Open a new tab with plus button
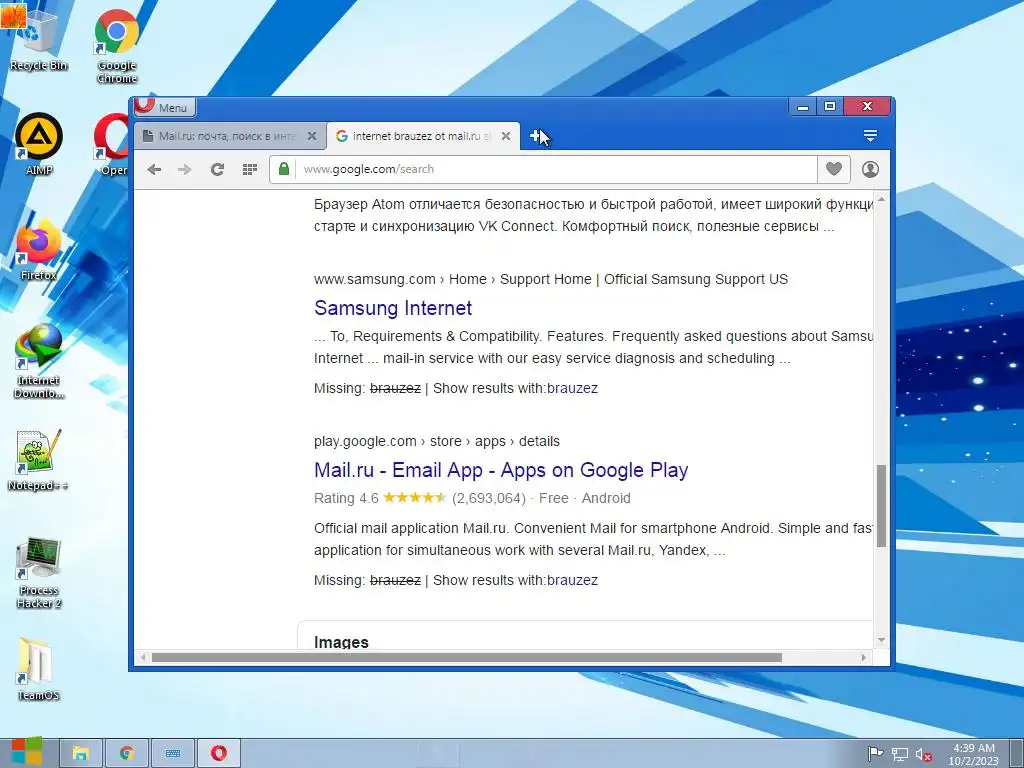1024x768 pixels. 536,136
